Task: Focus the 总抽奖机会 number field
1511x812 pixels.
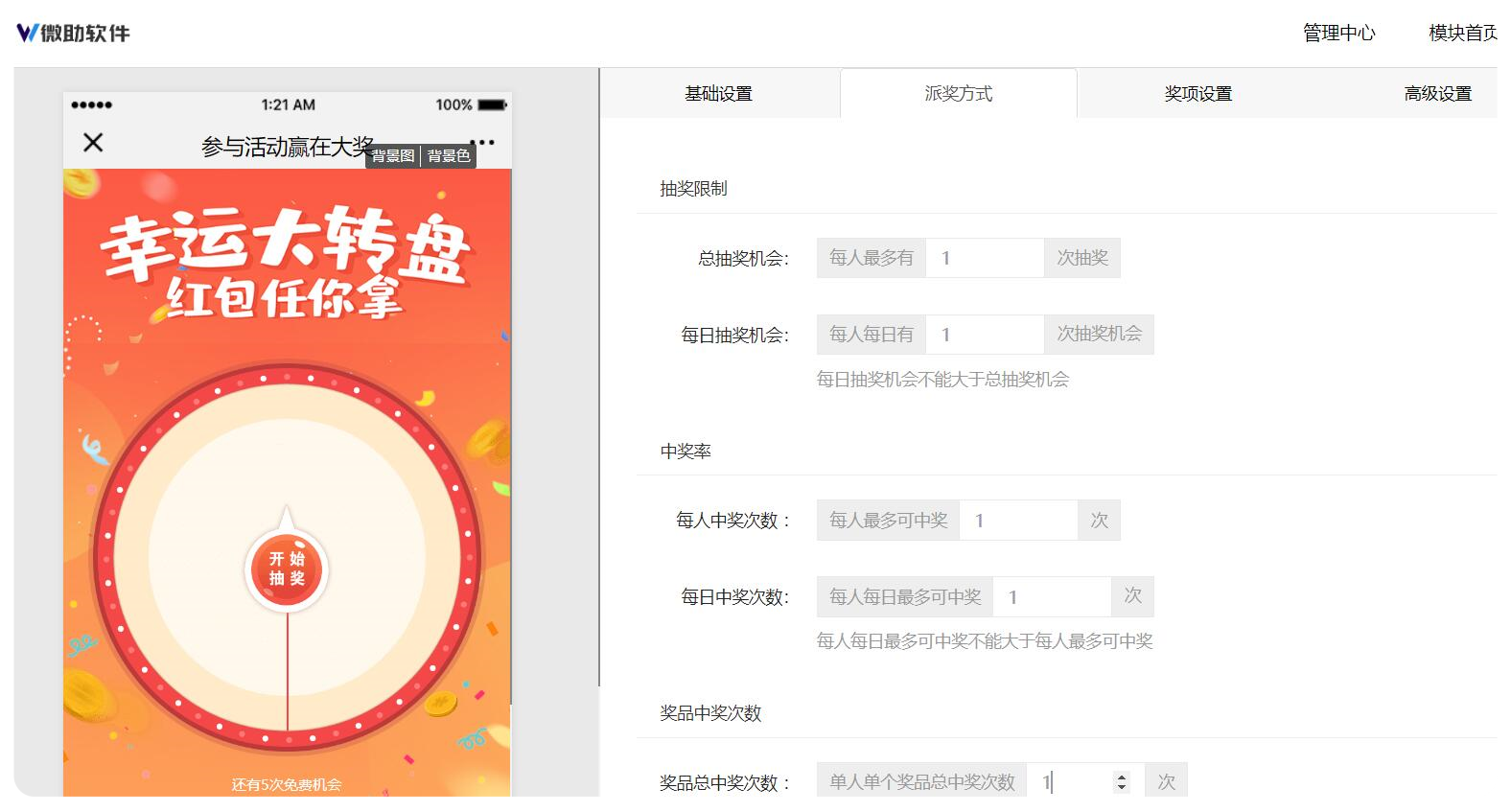Action: point(985,258)
